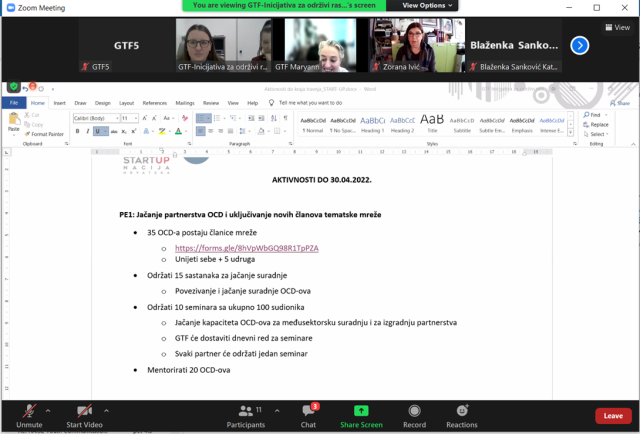Image resolution: width=640 pixels, height=434 pixels.
Task: Open the Reactions menu
Action: [461, 414]
